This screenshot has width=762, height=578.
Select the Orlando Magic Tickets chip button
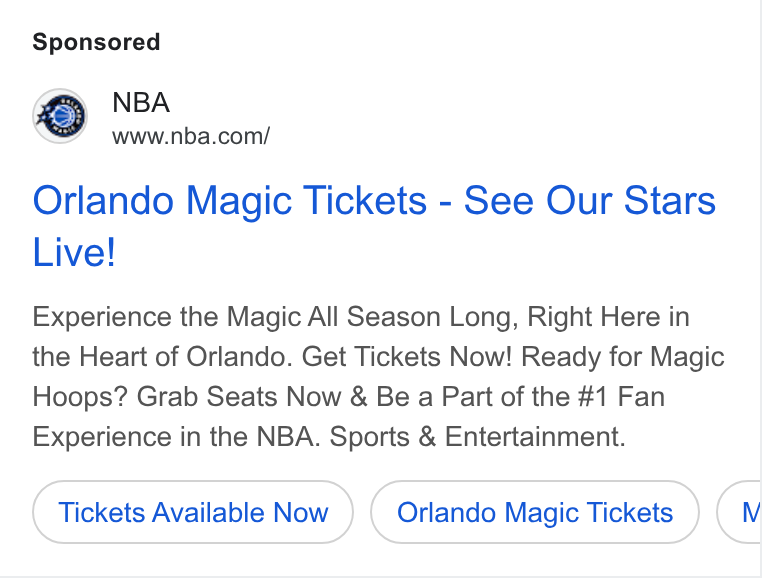535,512
